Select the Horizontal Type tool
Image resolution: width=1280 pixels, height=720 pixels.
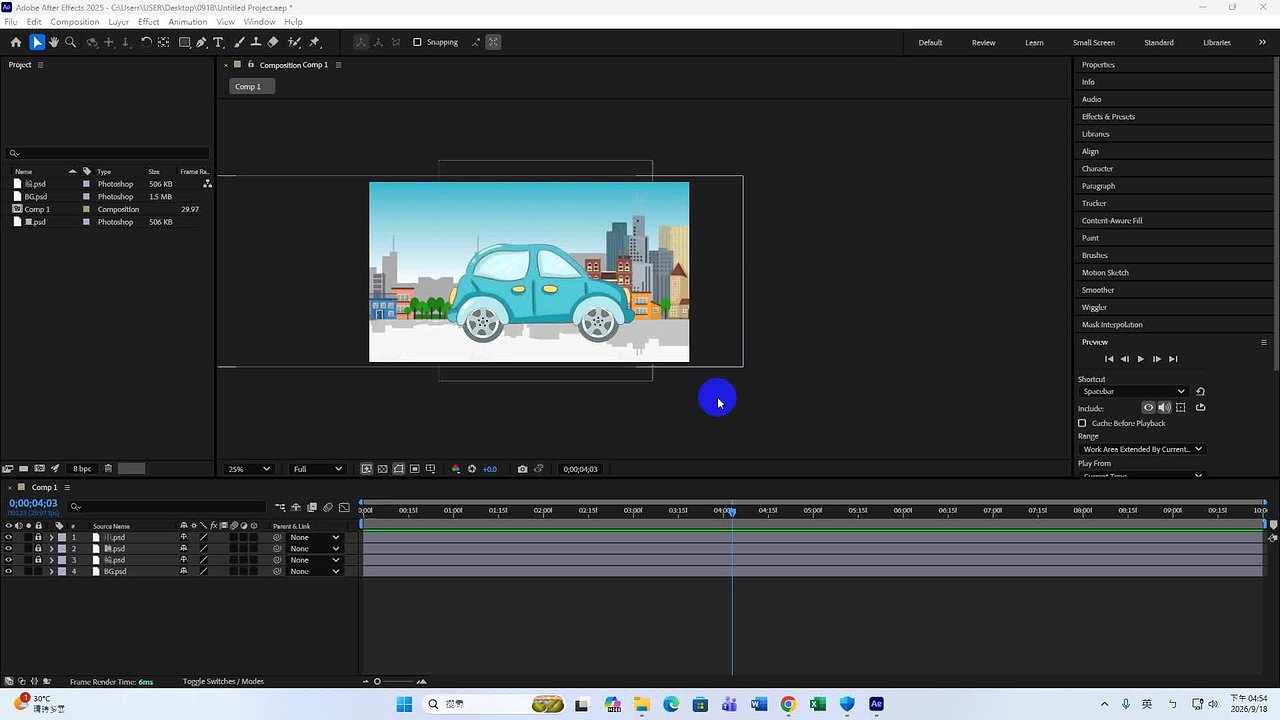tap(218, 42)
